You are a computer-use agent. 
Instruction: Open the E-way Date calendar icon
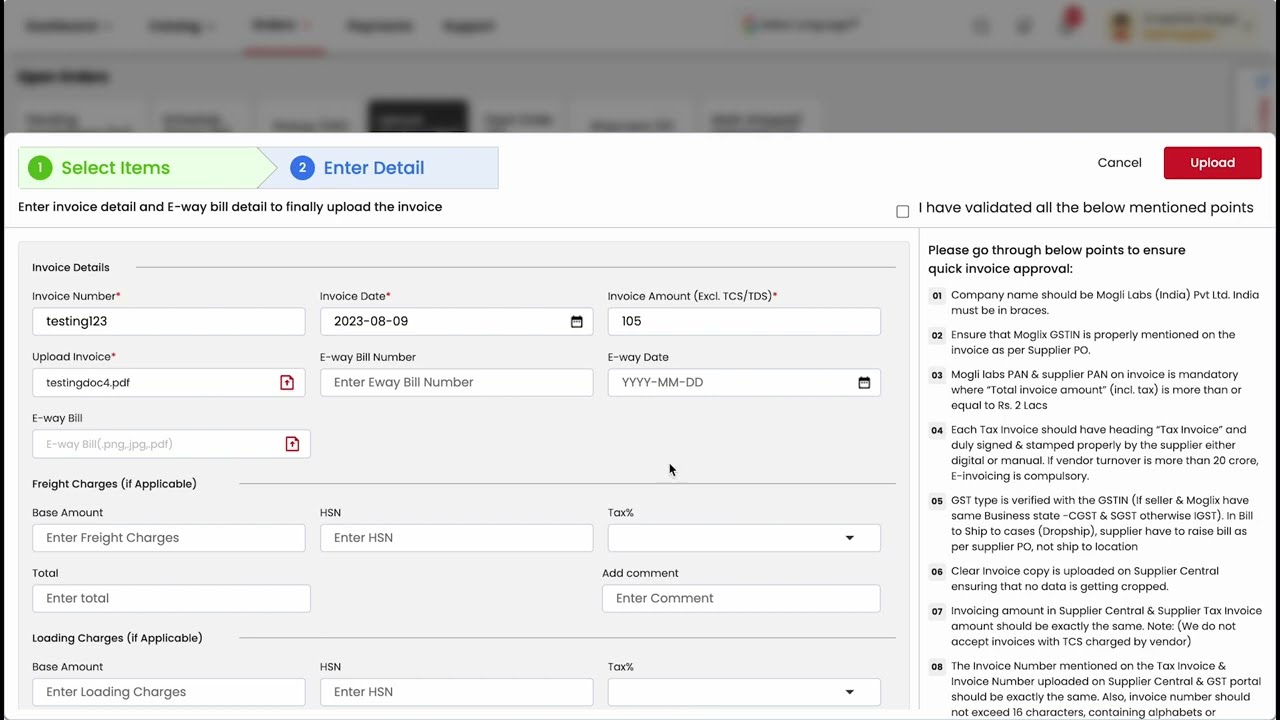tap(864, 382)
